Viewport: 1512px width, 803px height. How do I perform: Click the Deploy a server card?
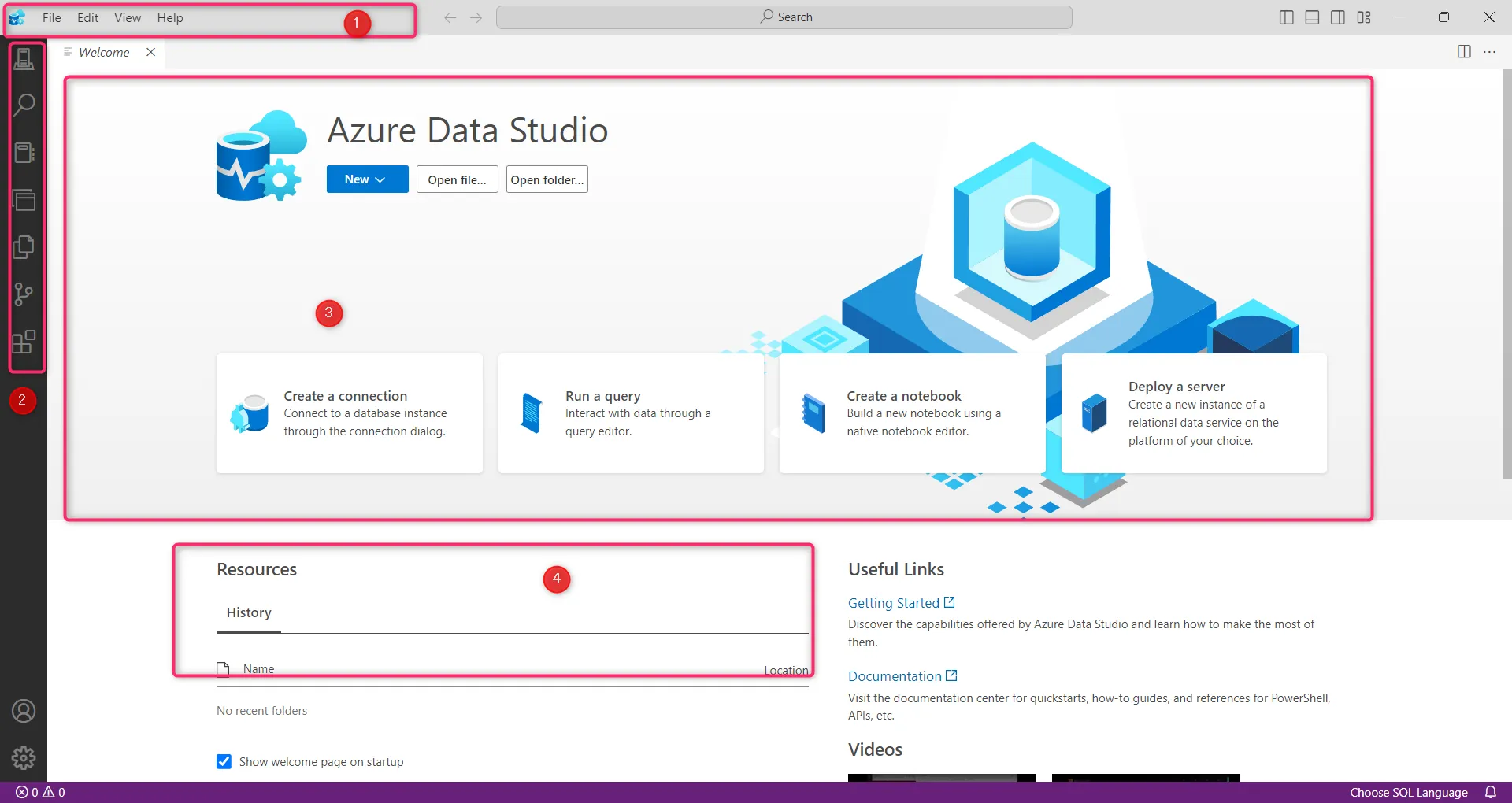[1194, 413]
